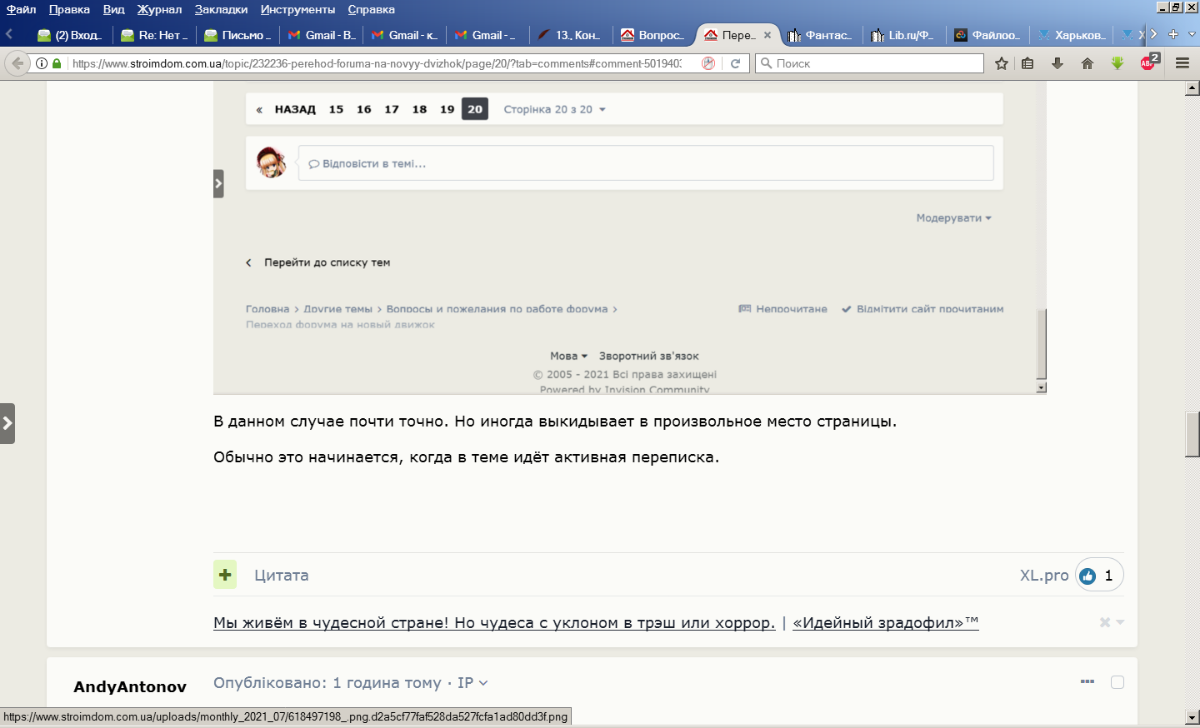The image size is (1200, 728).
Task: Open XL.pro user link
Action: [1044, 576]
